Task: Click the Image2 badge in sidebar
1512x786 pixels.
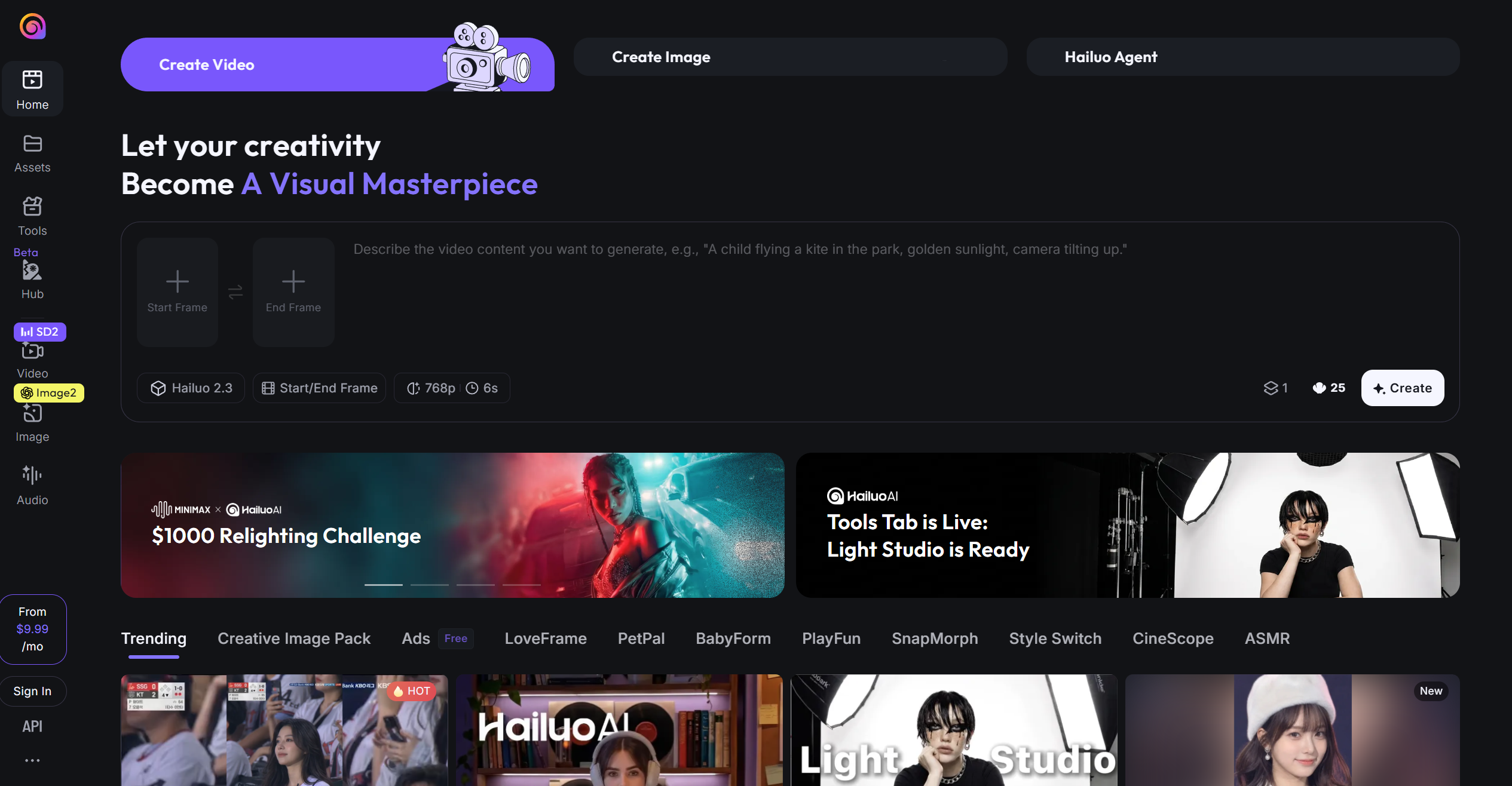Action: coord(49,392)
